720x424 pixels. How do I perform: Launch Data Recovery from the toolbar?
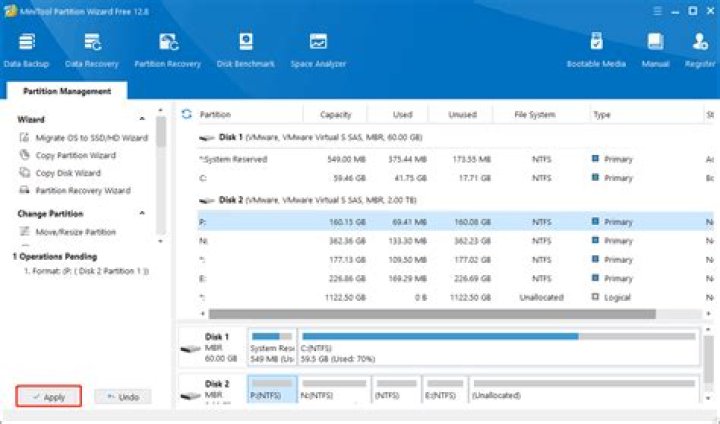pos(92,51)
